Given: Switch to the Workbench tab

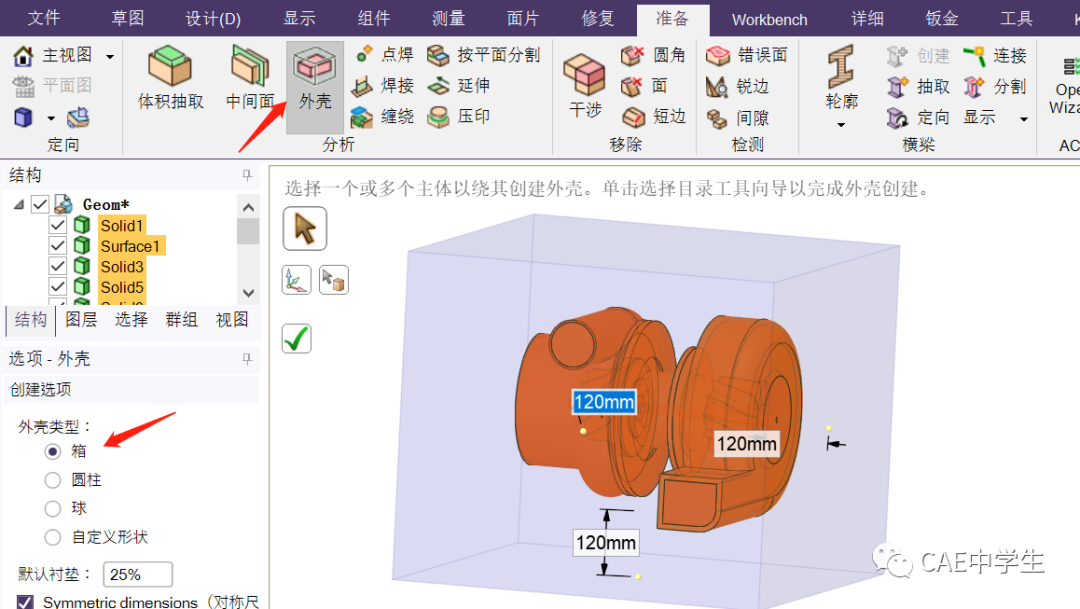Looking at the screenshot, I should coord(769,19).
